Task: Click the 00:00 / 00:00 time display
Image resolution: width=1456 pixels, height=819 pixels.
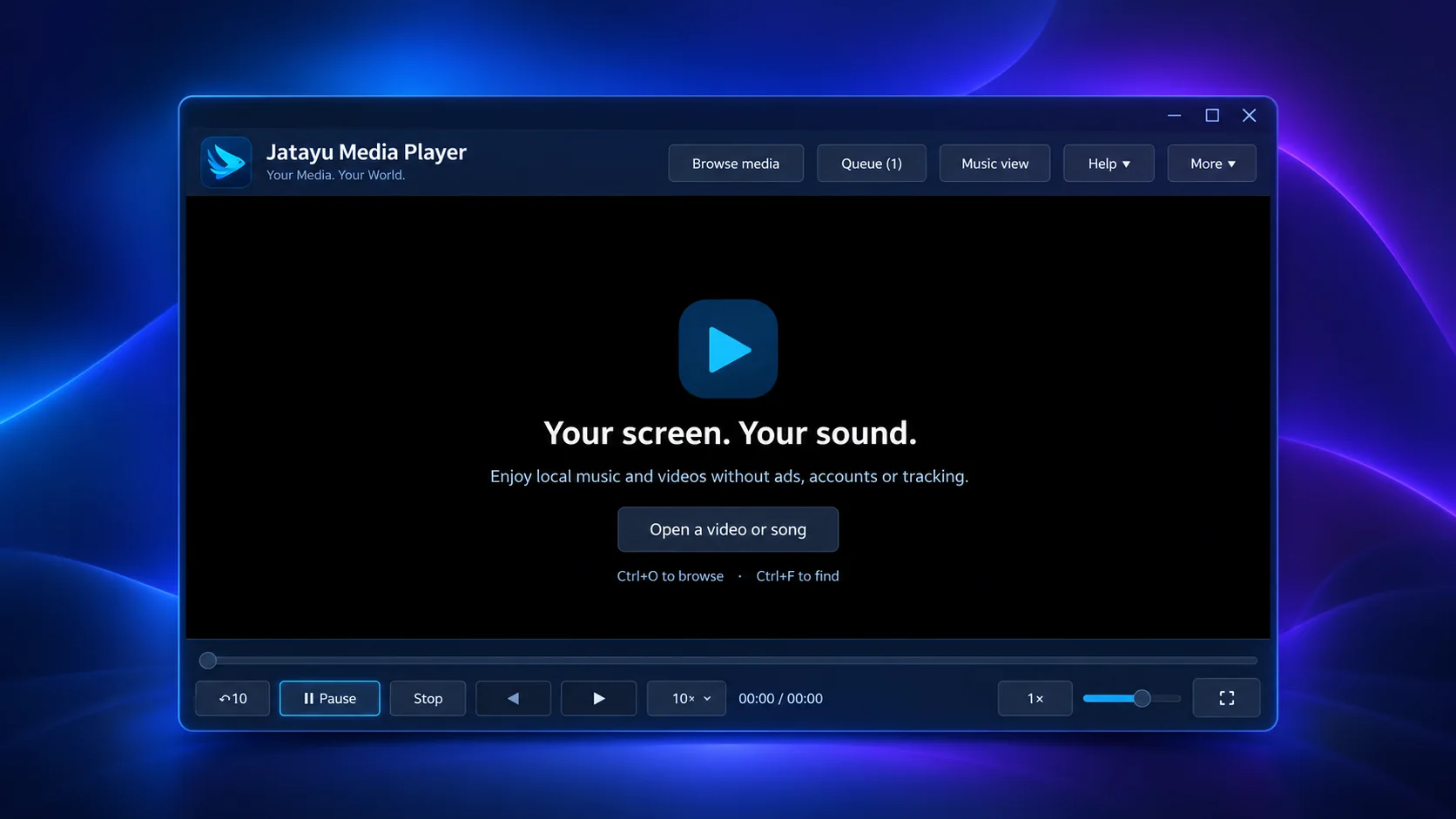Action: [x=780, y=698]
